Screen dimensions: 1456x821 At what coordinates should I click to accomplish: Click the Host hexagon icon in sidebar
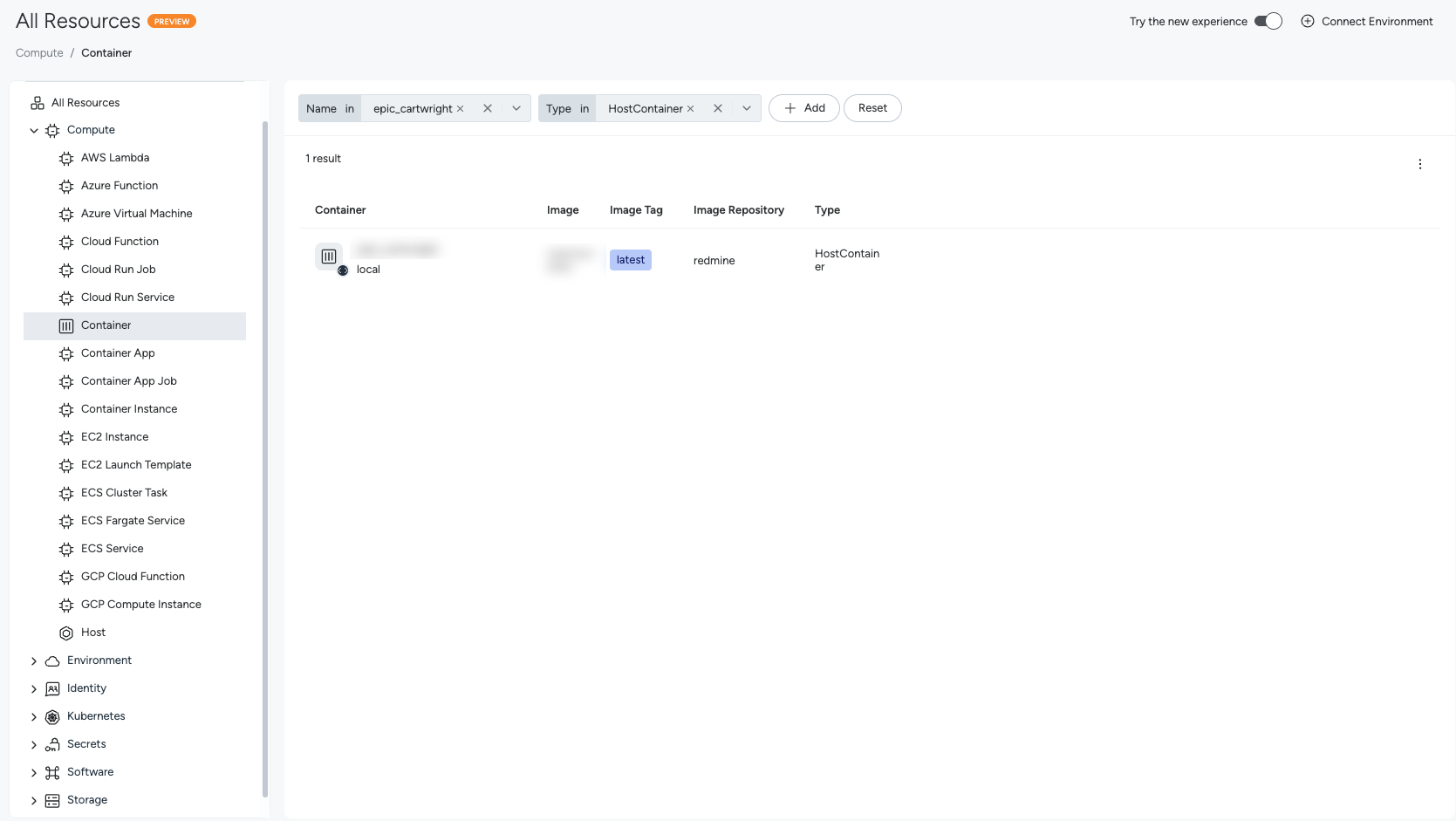click(66, 633)
